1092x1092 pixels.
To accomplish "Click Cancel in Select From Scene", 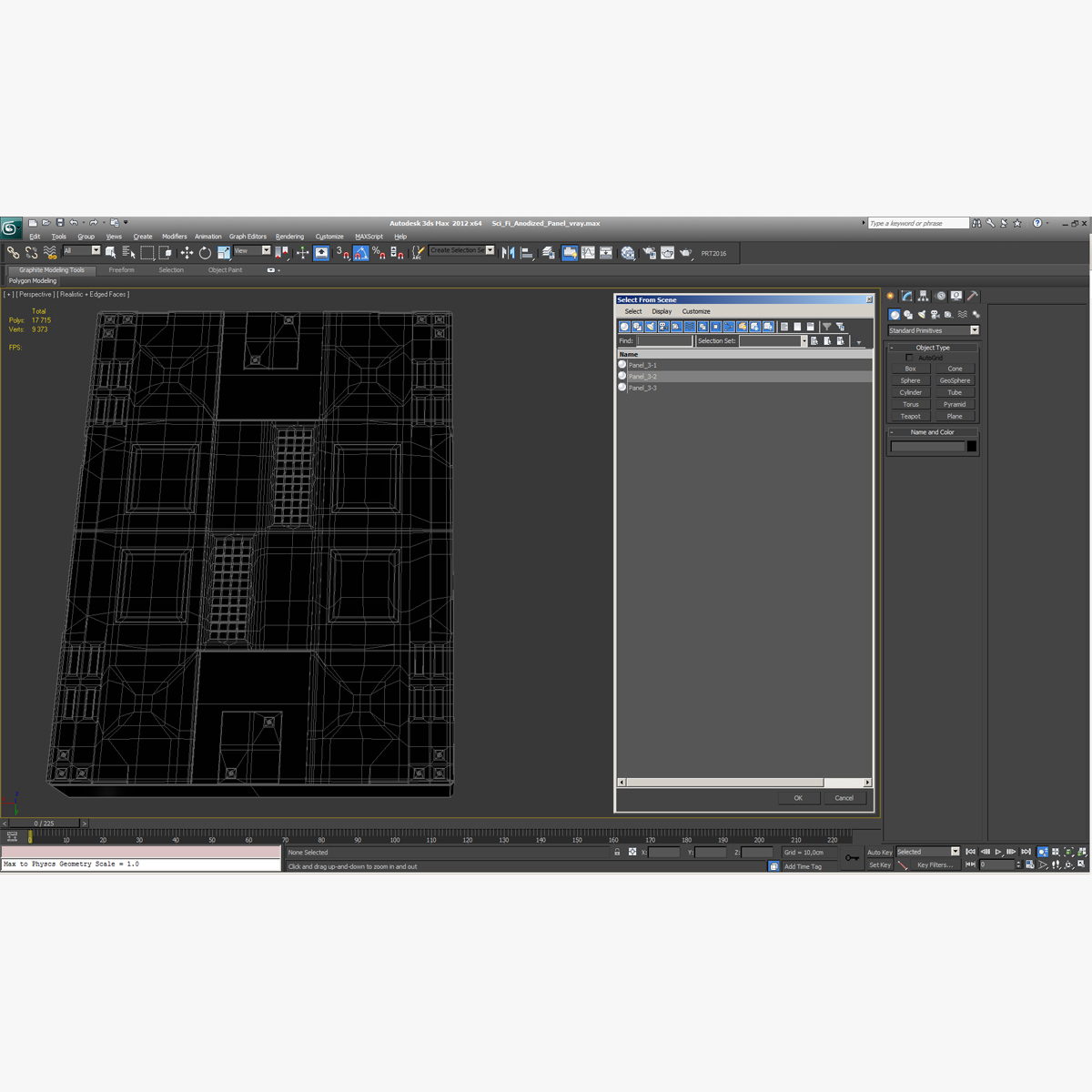I will pyautogui.click(x=844, y=798).
